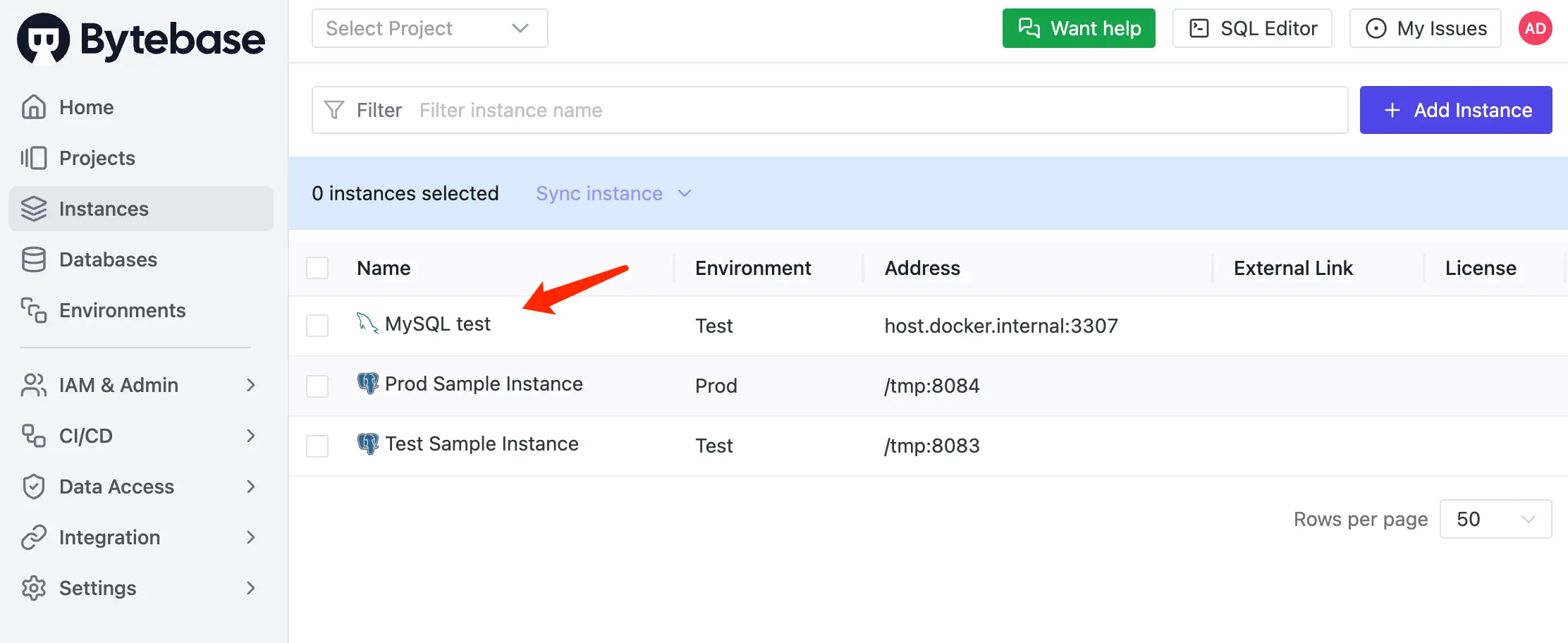This screenshot has width=1568, height=643.
Task: Open the Sync instance dropdown
Action: tap(613, 193)
